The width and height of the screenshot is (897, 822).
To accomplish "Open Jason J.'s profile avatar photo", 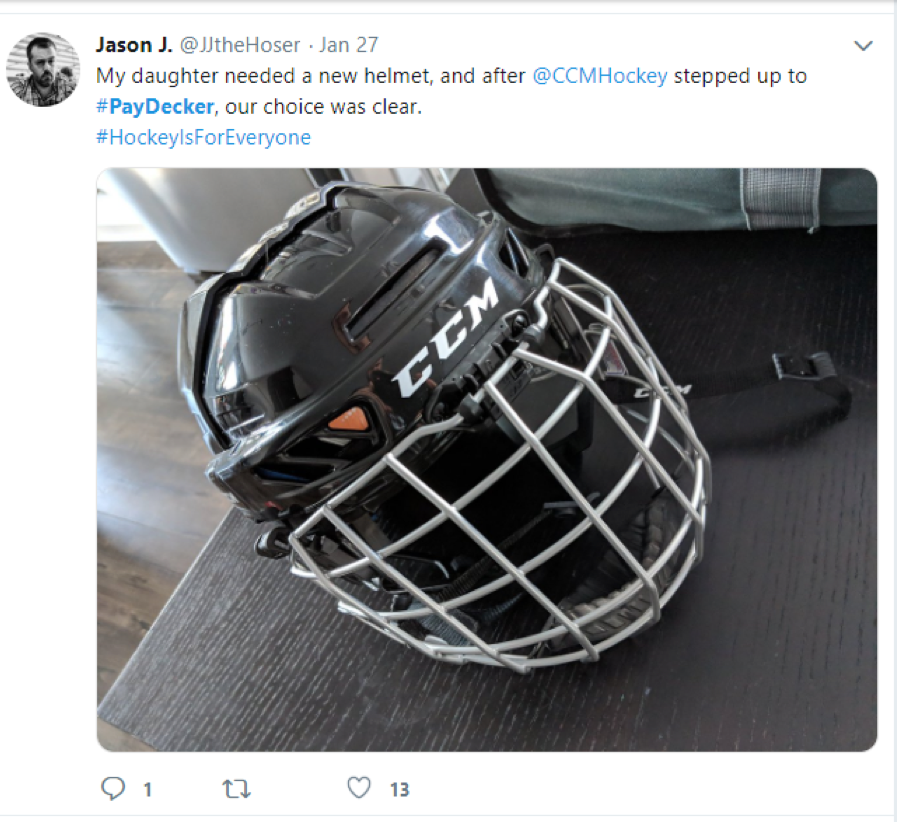I will pyautogui.click(x=43, y=70).
